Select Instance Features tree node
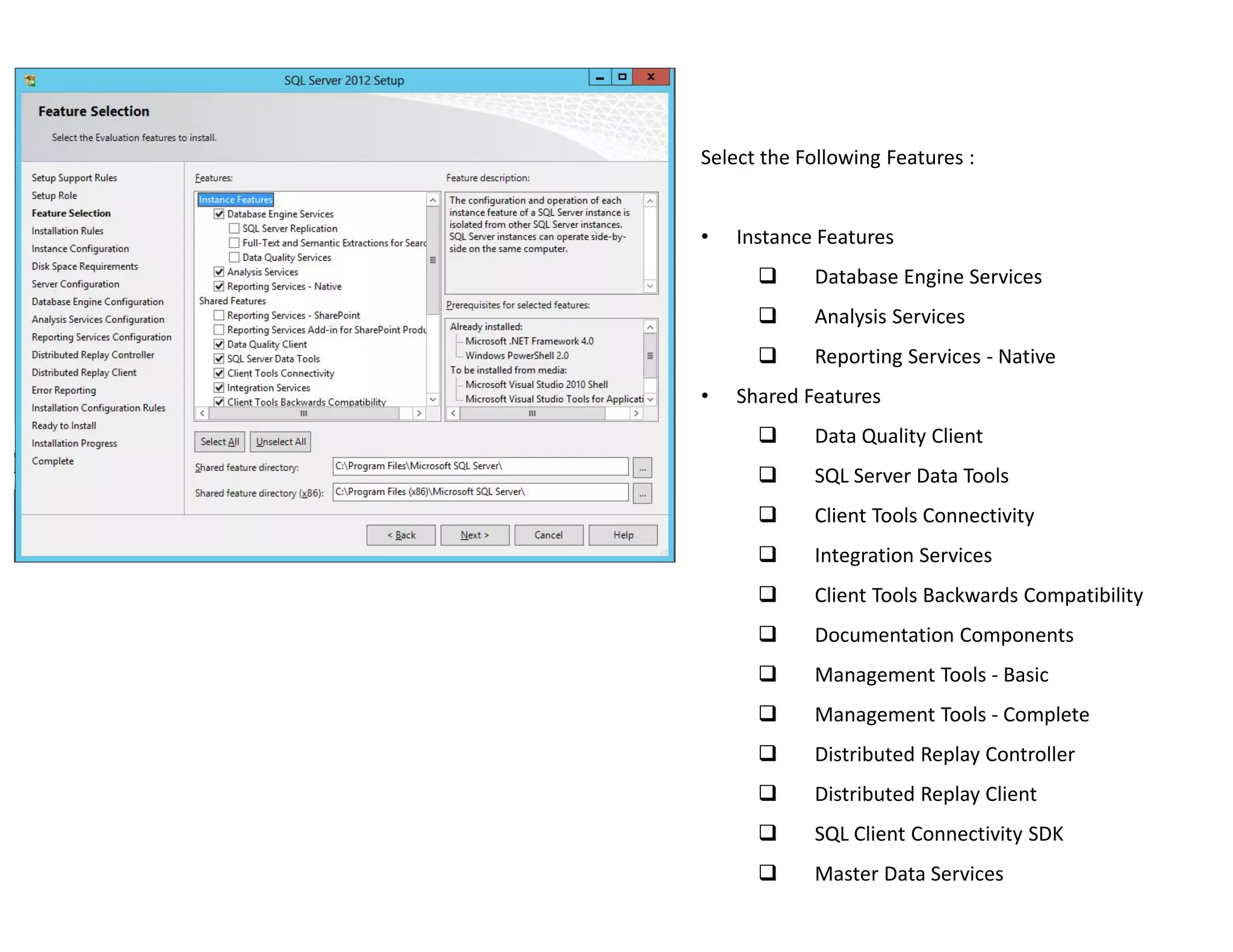Screen dimensions: 1233x952 click(235, 200)
